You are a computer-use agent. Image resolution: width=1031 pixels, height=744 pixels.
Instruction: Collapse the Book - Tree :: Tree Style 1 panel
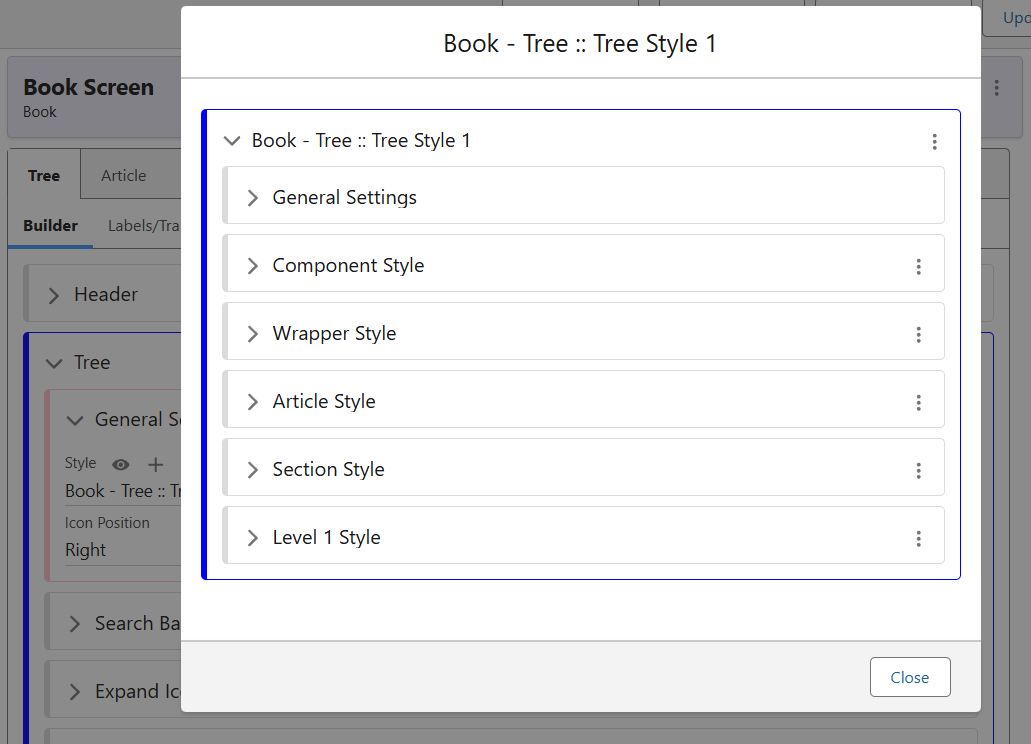pyautogui.click(x=232, y=141)
